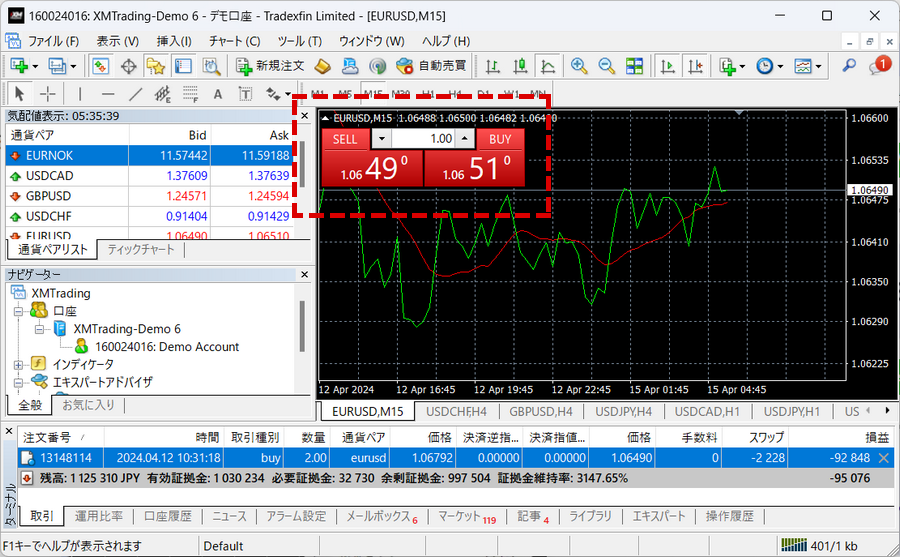Image resolution: width=900 pixels, height=557 pixels.
Task: Close order 13148114 with the X
Action: coord(883,458)
